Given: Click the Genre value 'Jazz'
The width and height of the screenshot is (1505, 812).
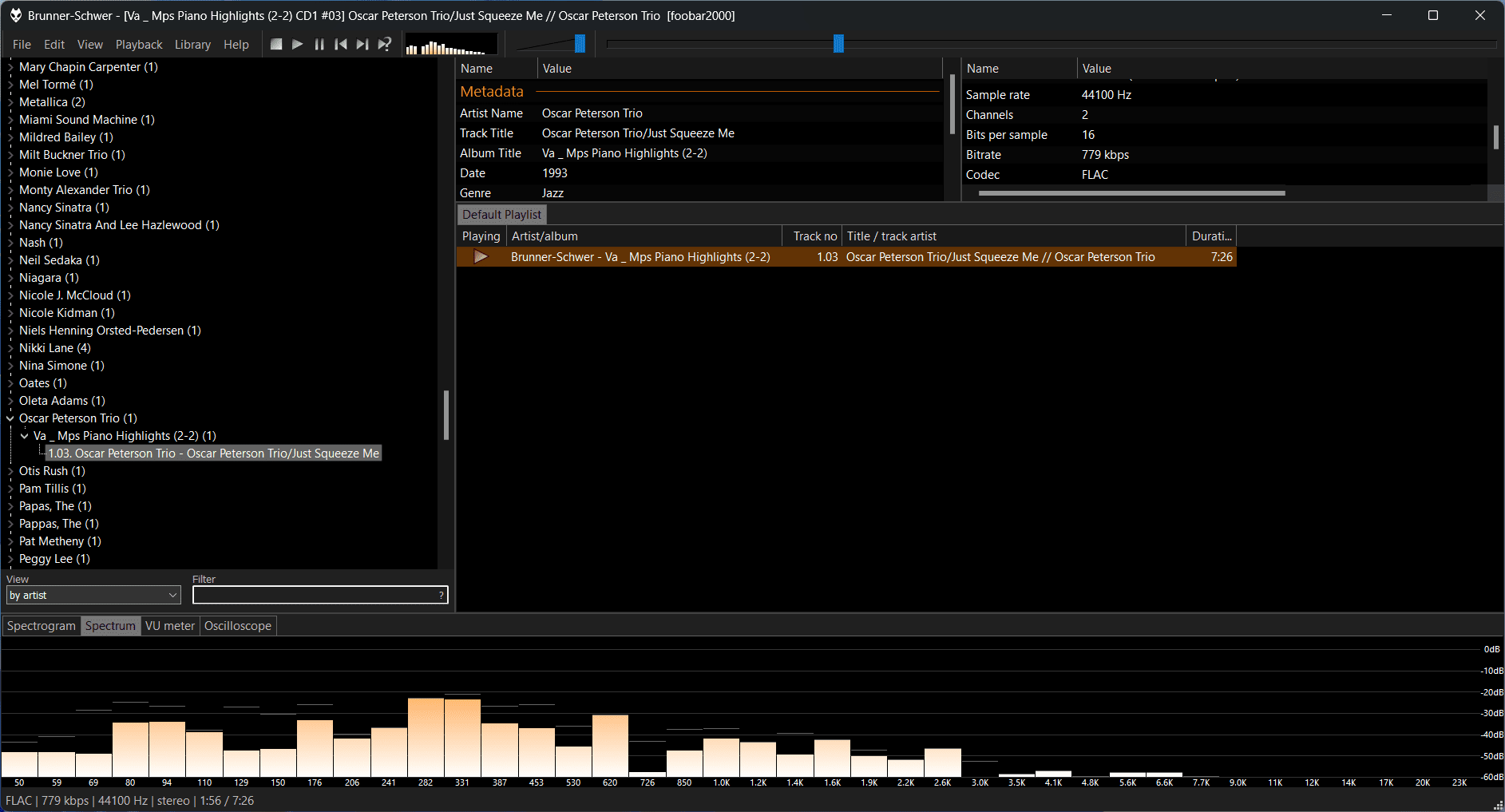Looking at the screenshot, I should [552, 193].
